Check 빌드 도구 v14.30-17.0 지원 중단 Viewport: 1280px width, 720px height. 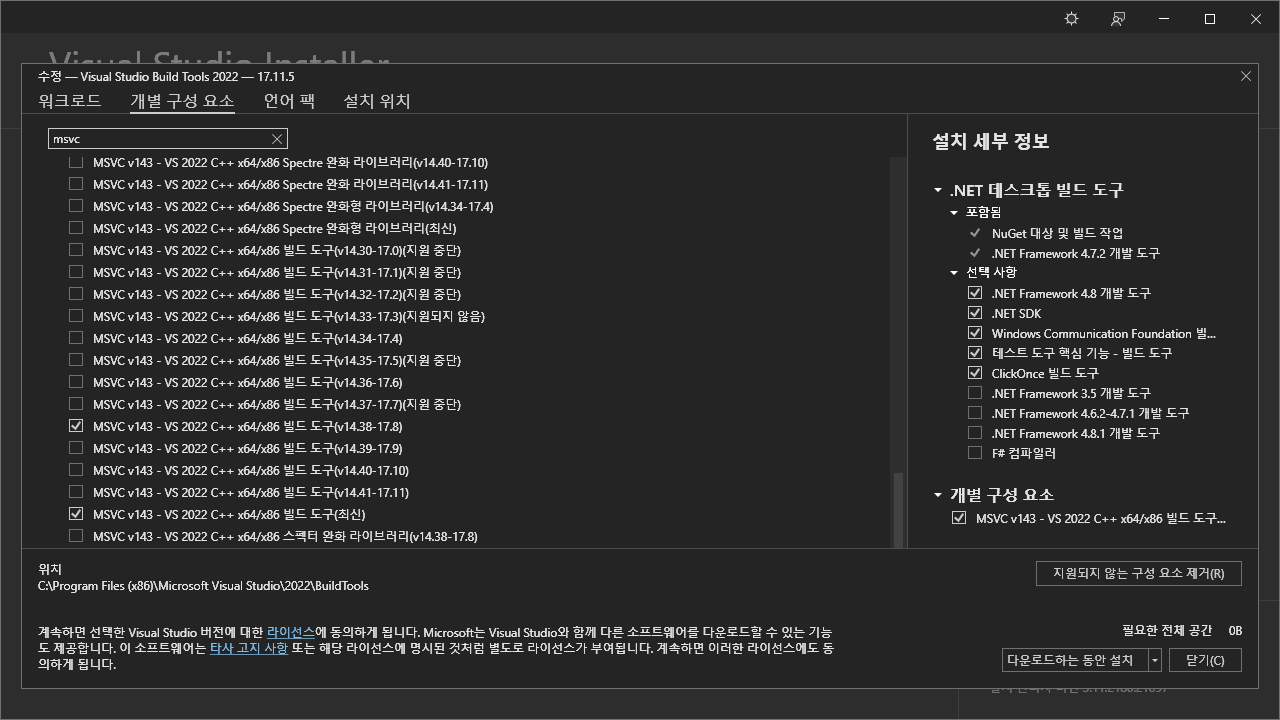click(x=76, y=250)
